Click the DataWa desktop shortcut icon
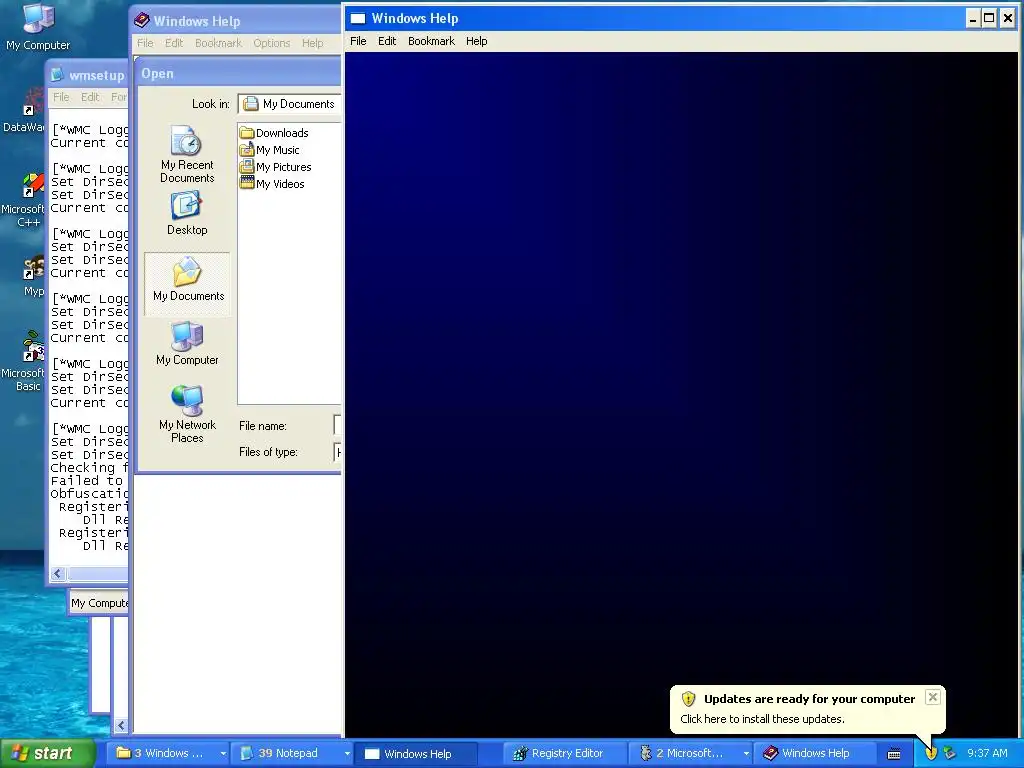The height and width of the screenshot is (768, 1024). coord(24,111)
